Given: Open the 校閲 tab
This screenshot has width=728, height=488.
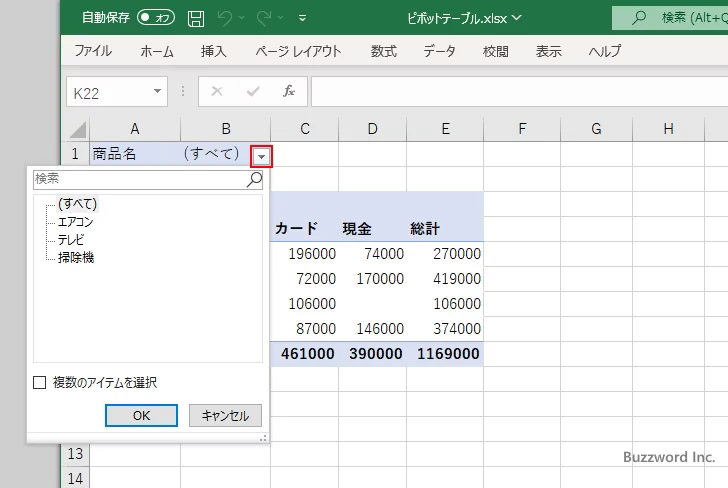Looking at the screenshot, I should pyautogui.click(x=495, y=51).
